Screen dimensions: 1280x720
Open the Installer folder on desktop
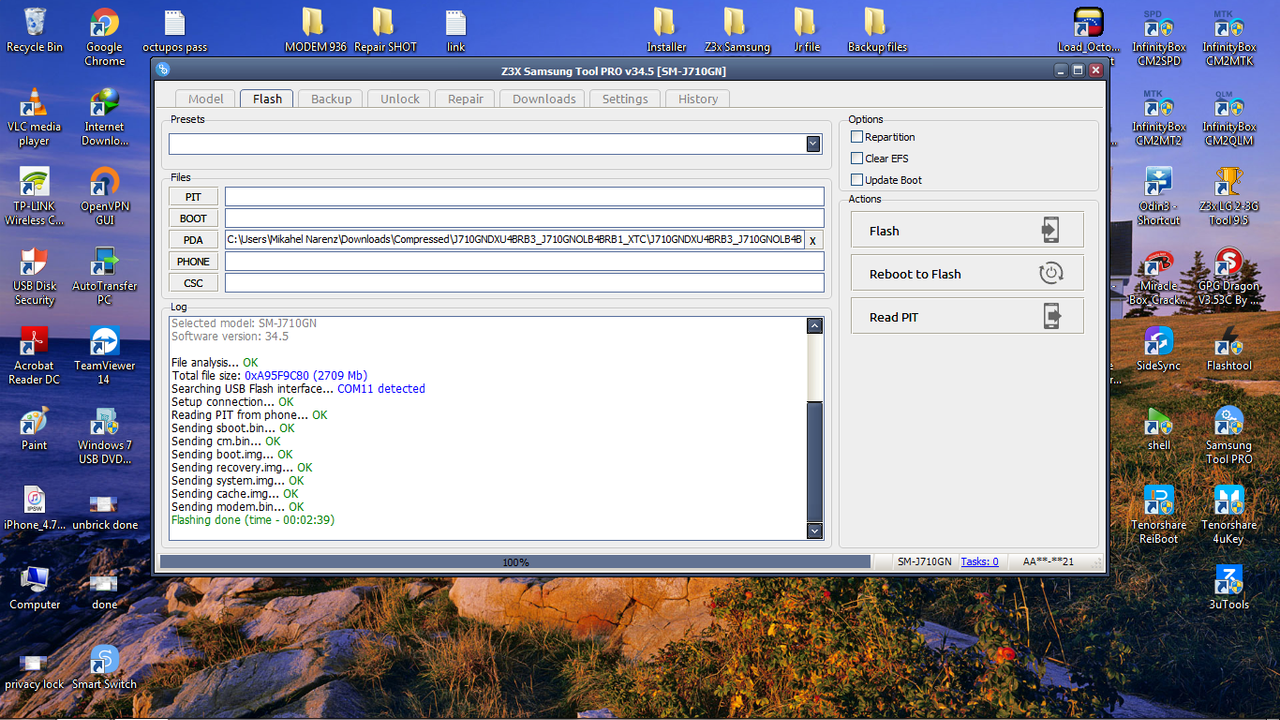(665, 30)
